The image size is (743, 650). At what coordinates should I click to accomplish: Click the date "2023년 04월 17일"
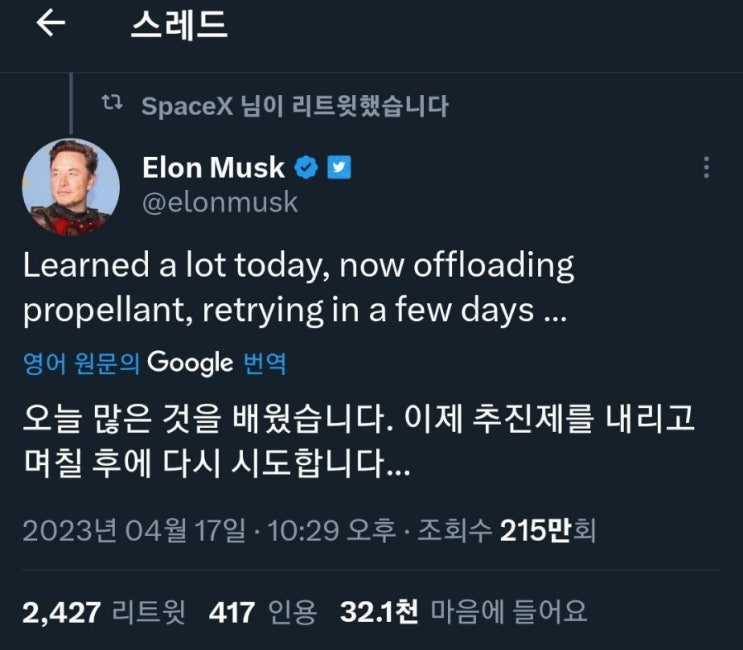click(130, 529)
